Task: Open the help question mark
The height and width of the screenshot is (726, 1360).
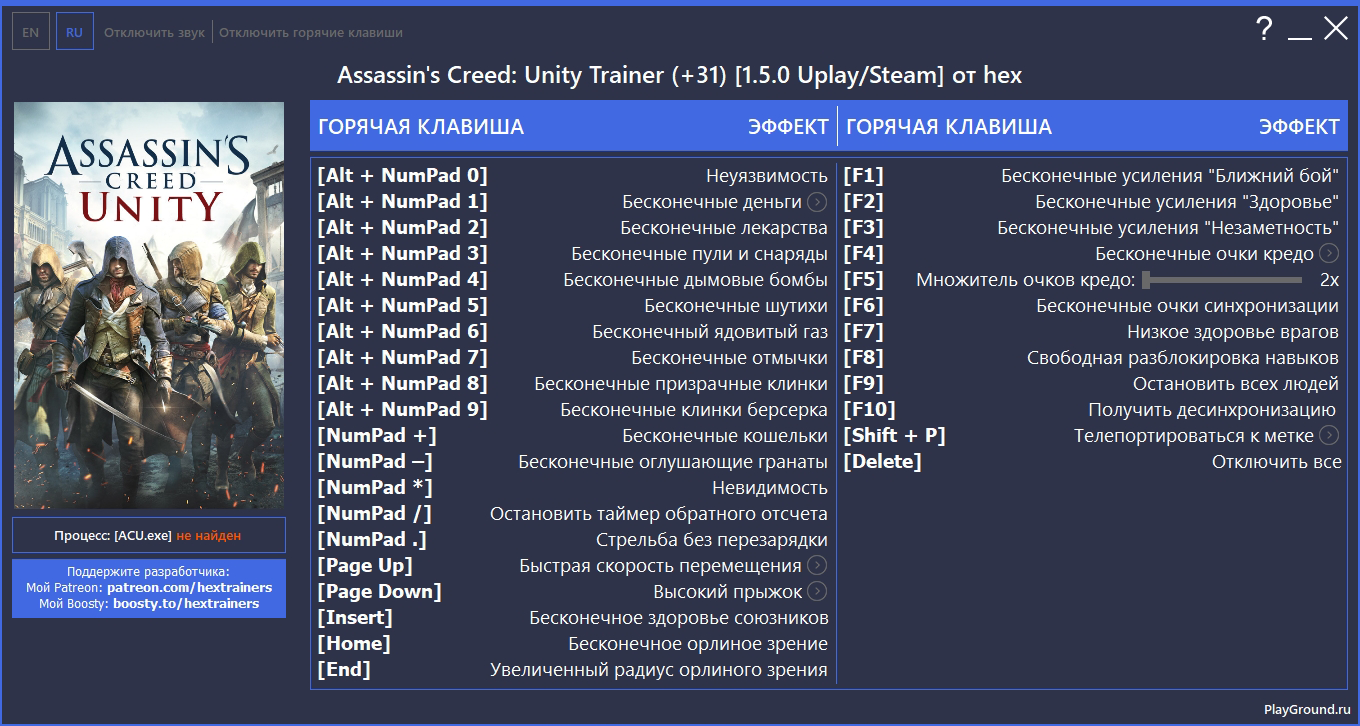Action: tap(1264, 29)
